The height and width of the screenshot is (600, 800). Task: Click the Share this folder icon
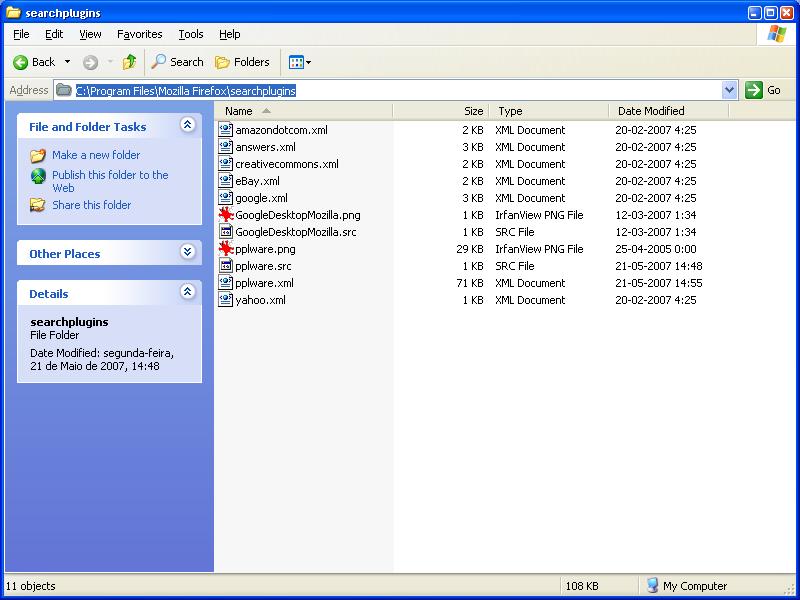(38, 205)
